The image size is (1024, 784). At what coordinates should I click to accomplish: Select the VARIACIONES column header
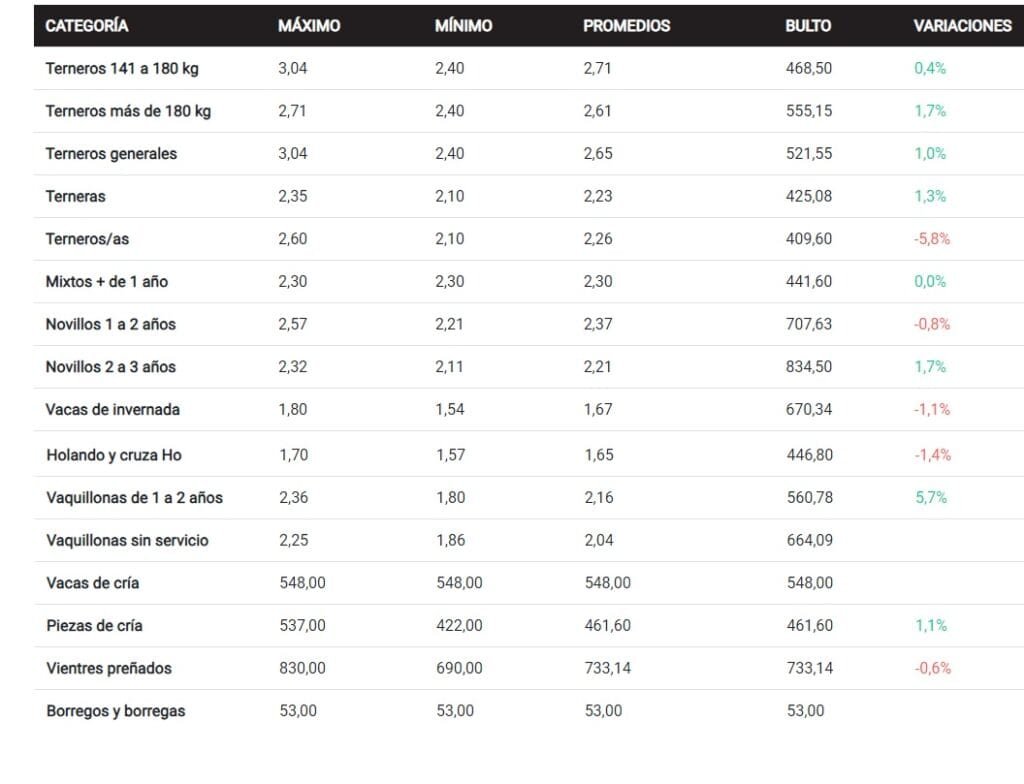(963, 25)
